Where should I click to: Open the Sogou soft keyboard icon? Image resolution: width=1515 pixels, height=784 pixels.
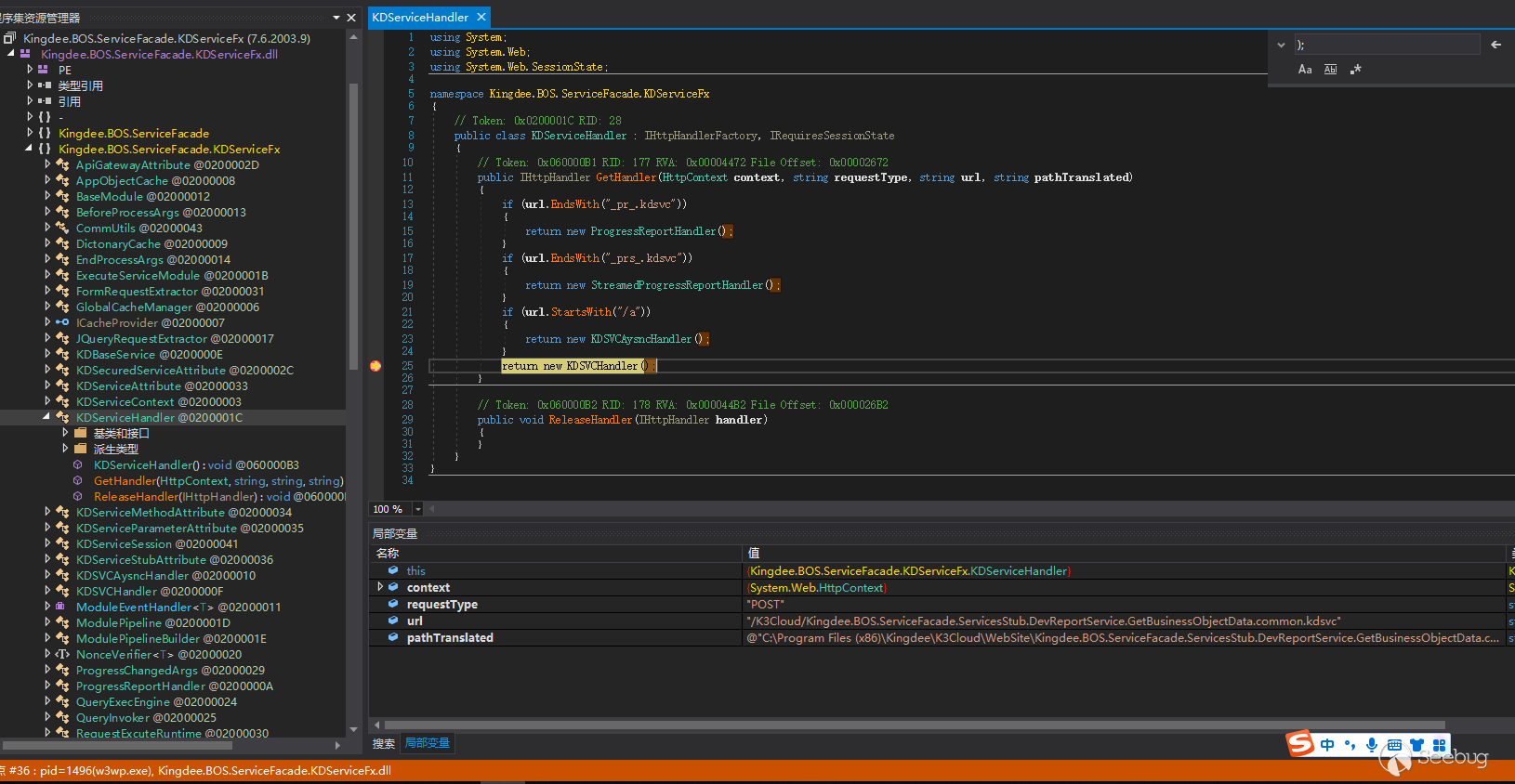click(1394, 745)
